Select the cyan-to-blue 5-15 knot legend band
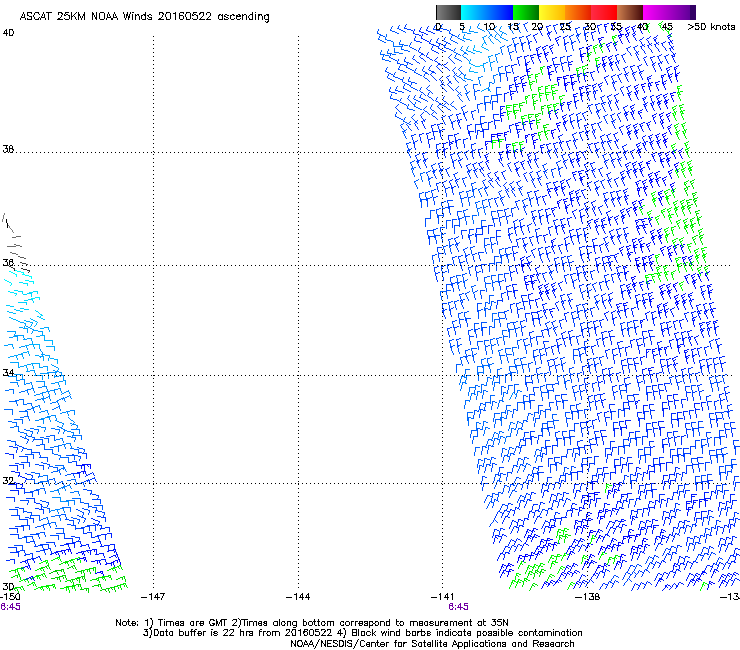 (x=487, y=12)
